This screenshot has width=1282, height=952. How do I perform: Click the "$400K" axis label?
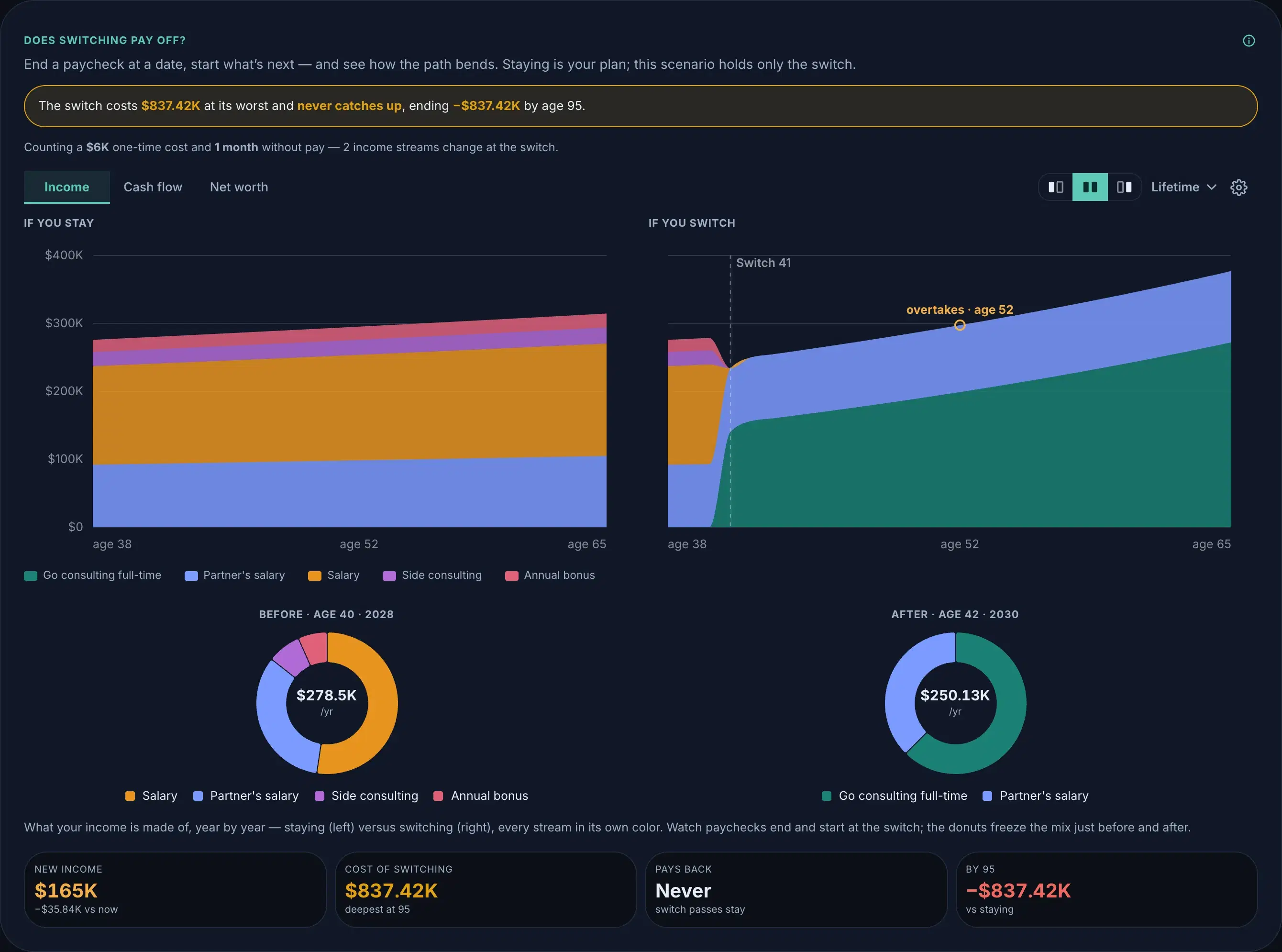pos(64,255)
